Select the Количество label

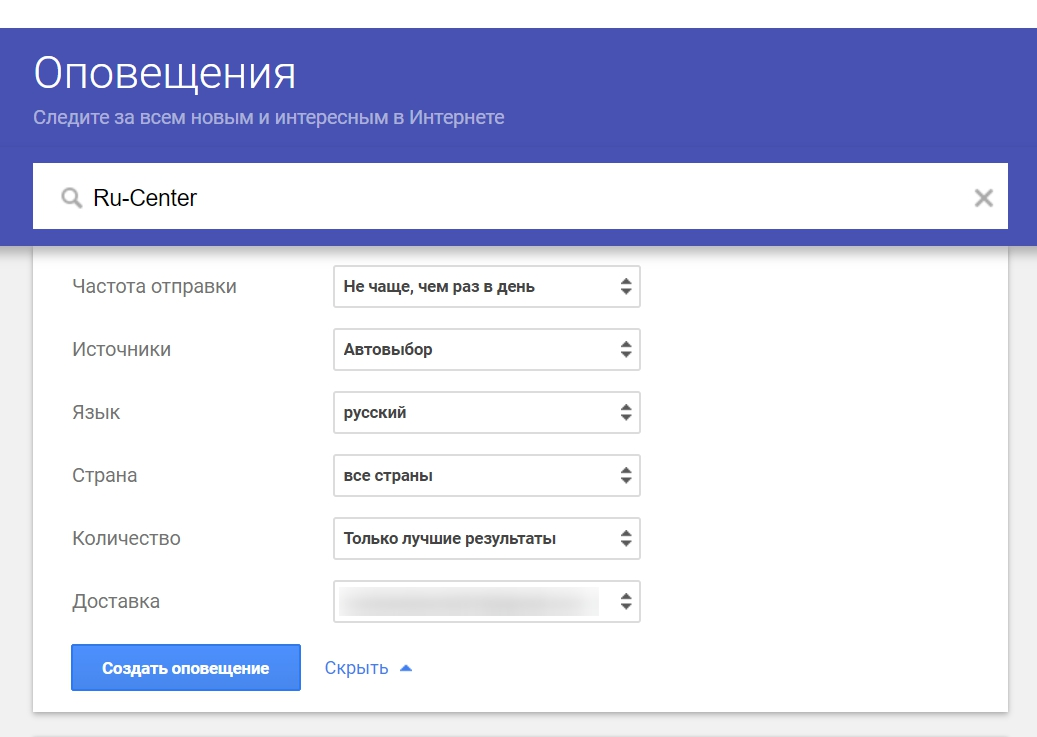126,539
